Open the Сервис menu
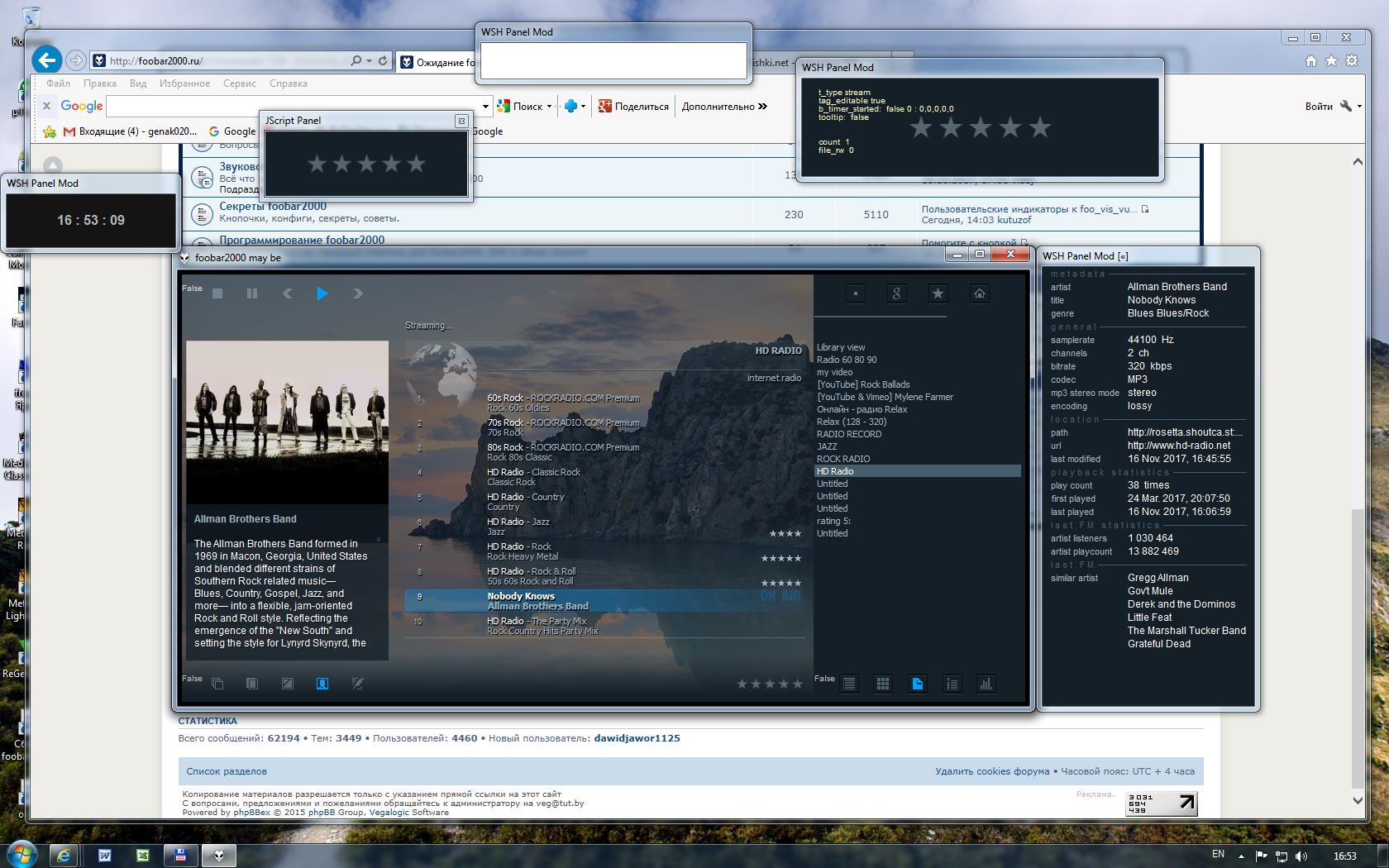The image size is (1389, 868). [x=239, y=83]
